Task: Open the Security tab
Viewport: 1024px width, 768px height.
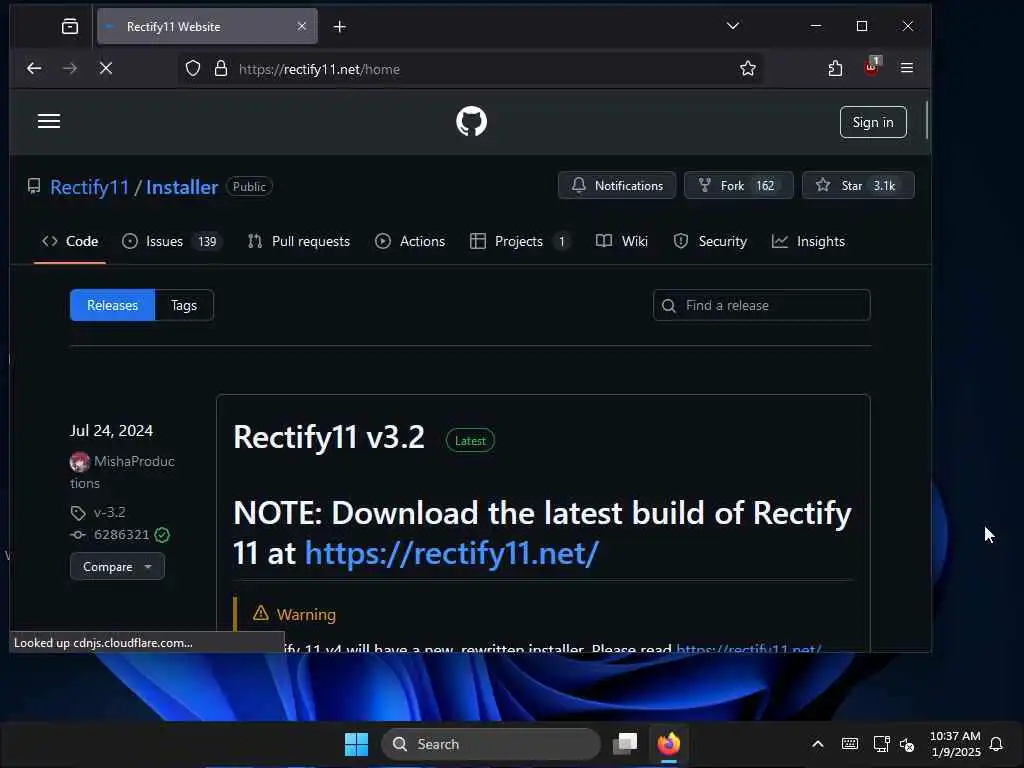Action: [x=710, y=241]
